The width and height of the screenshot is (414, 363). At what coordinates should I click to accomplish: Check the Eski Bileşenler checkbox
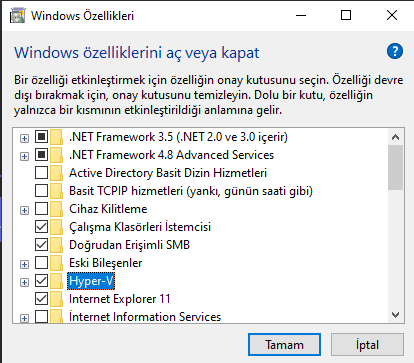41,263
